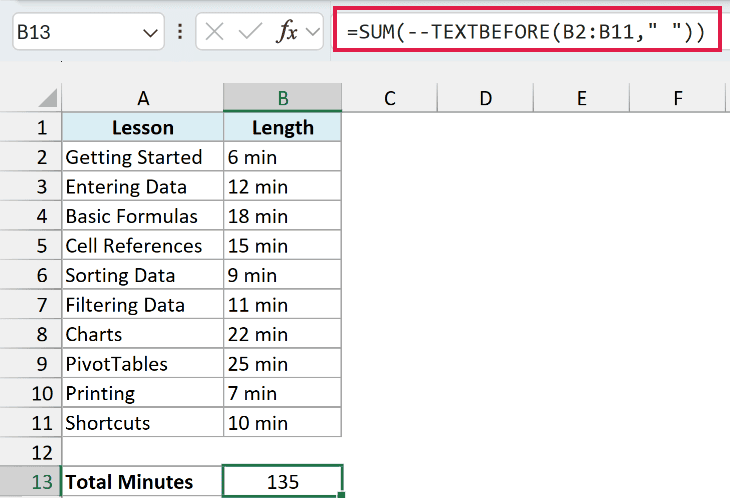Image resolution: width=730 pixels, height=498 pixels.
Task: Select row 11 header
Action: point(31,423)
